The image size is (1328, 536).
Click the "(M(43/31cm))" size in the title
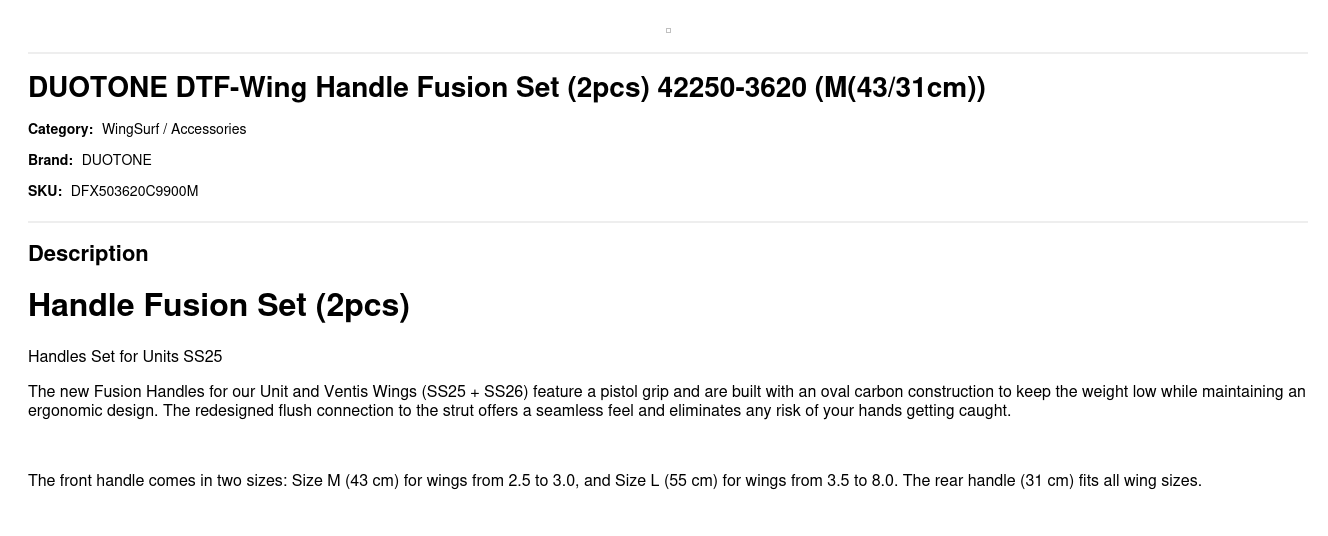(x=900, y=88)
